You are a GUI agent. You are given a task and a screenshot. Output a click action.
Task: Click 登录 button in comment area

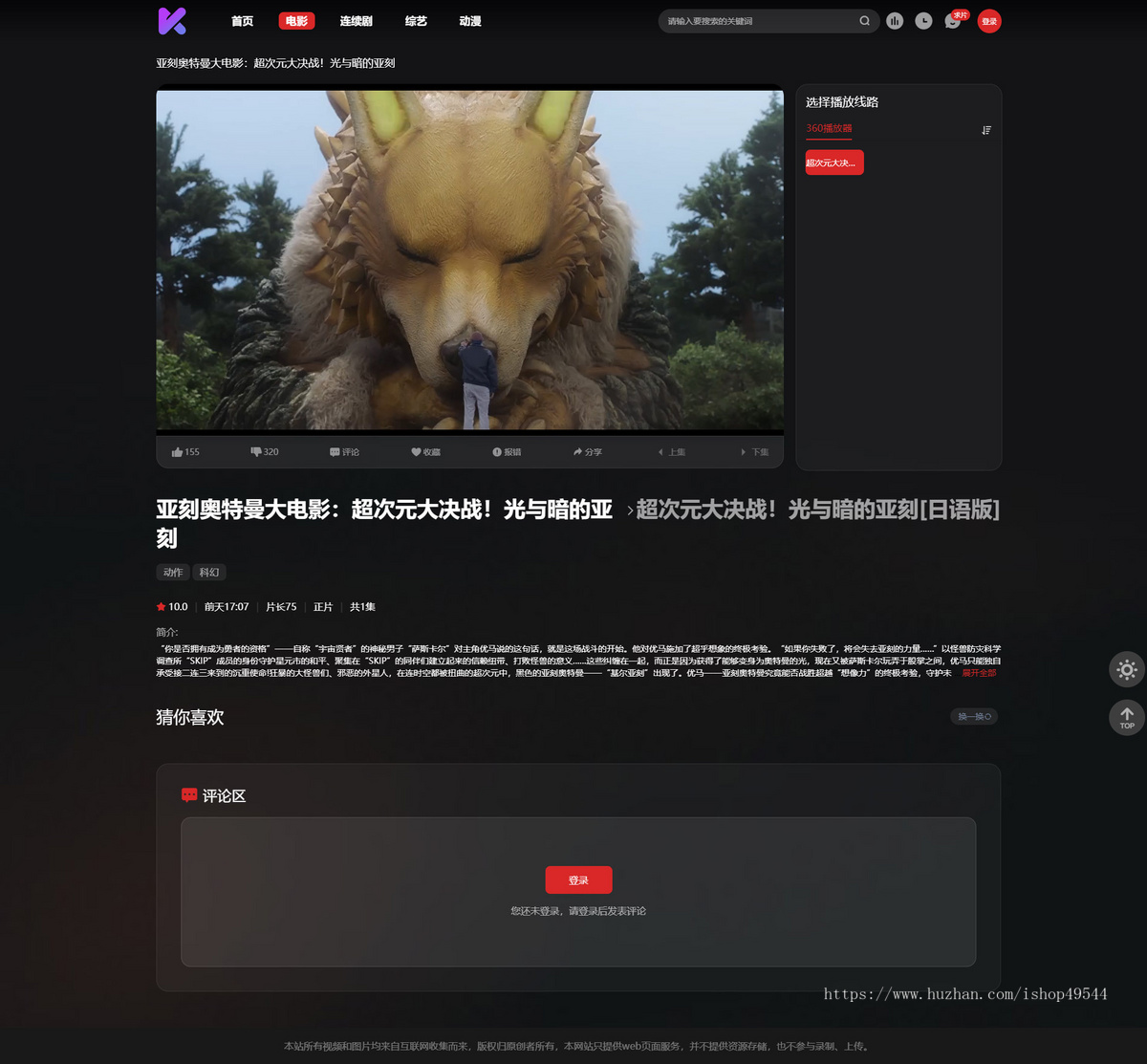(x=578, y=880)
